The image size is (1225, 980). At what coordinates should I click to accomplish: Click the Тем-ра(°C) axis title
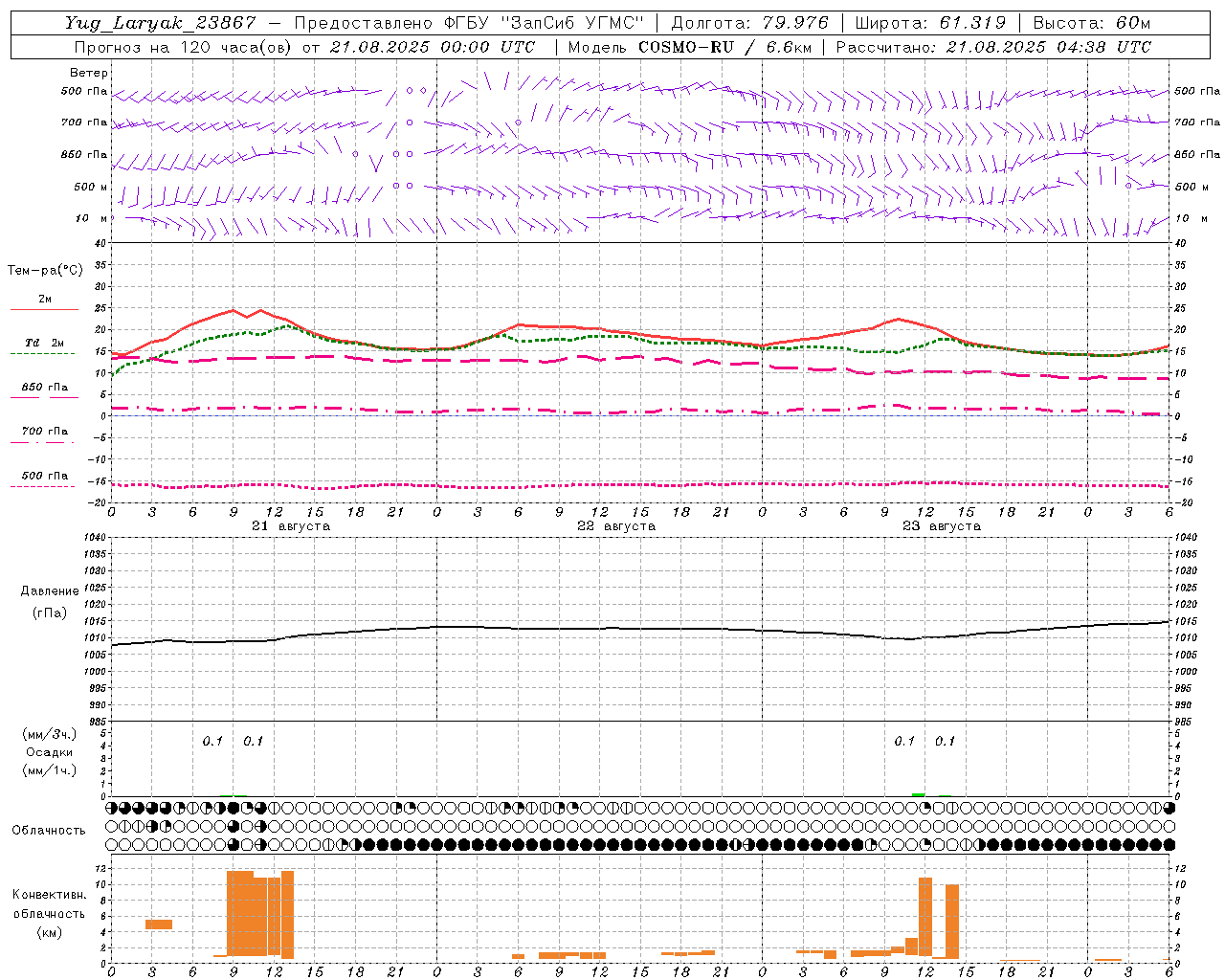click(45, 271)
